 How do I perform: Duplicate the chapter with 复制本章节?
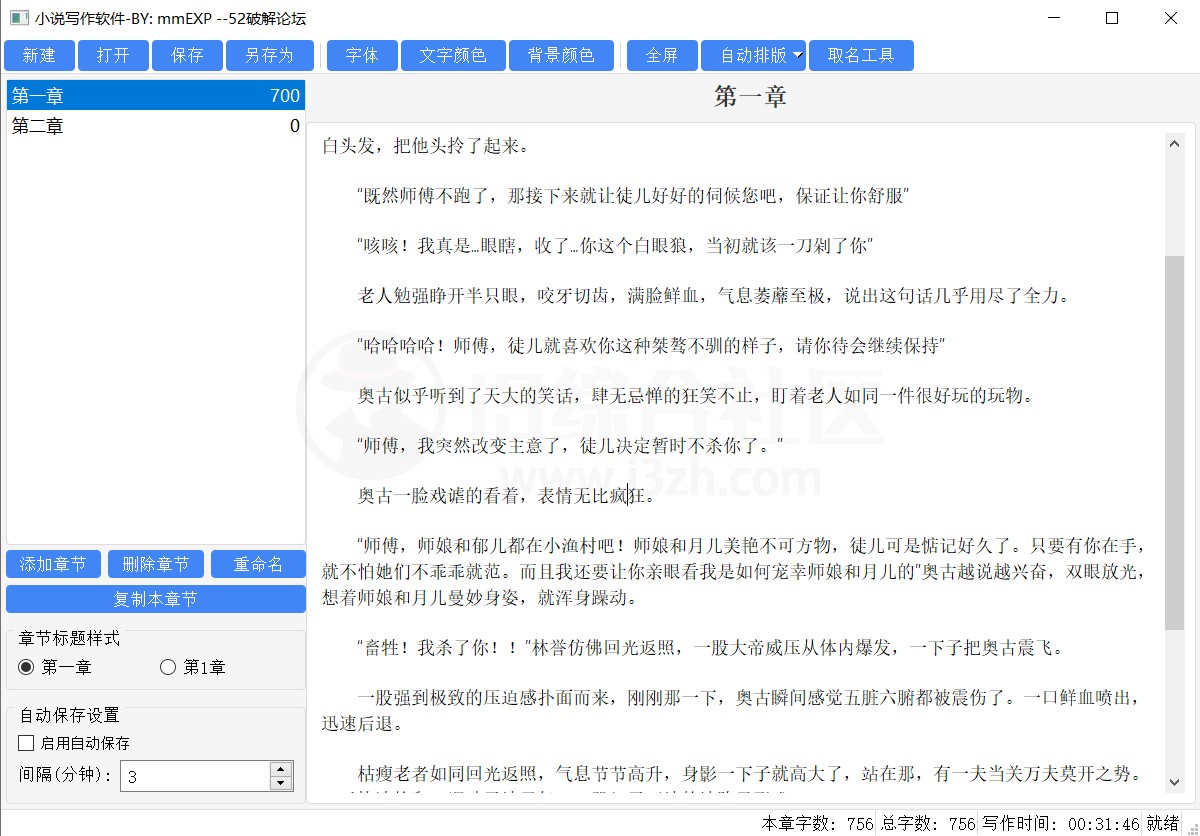[155, 598]
